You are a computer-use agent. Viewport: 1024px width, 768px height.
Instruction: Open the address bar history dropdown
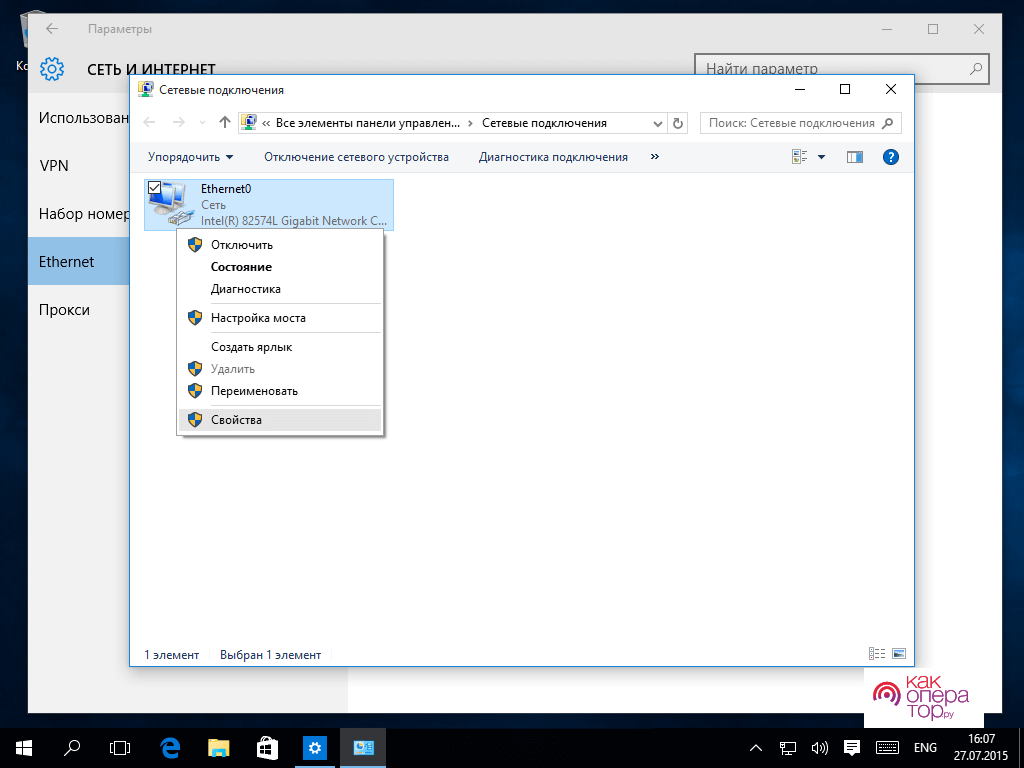658,123
